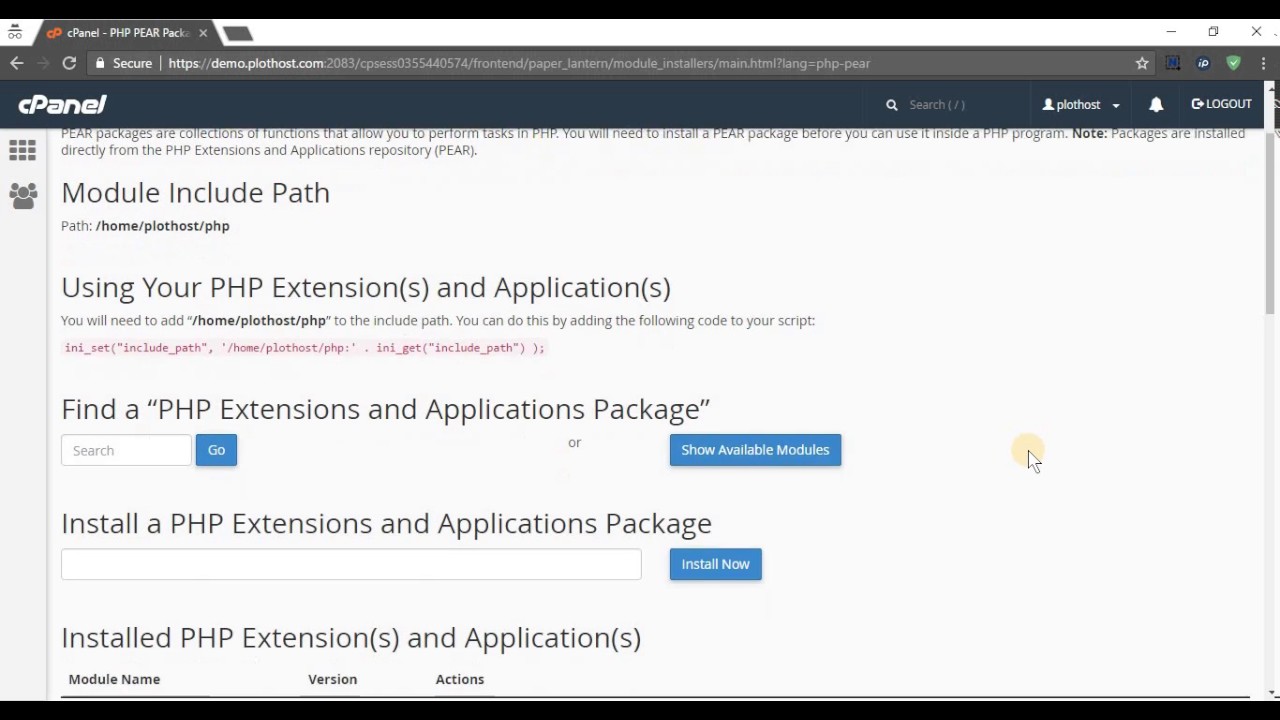
Task: Reload the page in the browser
Action: click(x=69, y=63)
